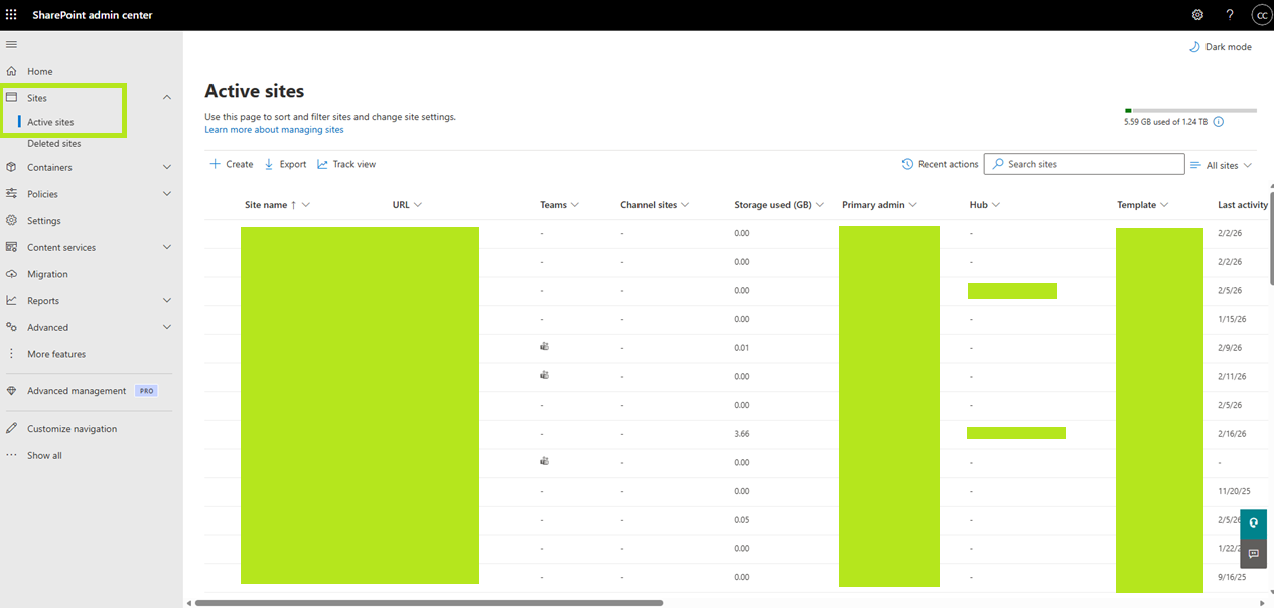Collapse the Sites section chevron
1274x608 pixels.
pyautogui.click(x=167, y=98)
